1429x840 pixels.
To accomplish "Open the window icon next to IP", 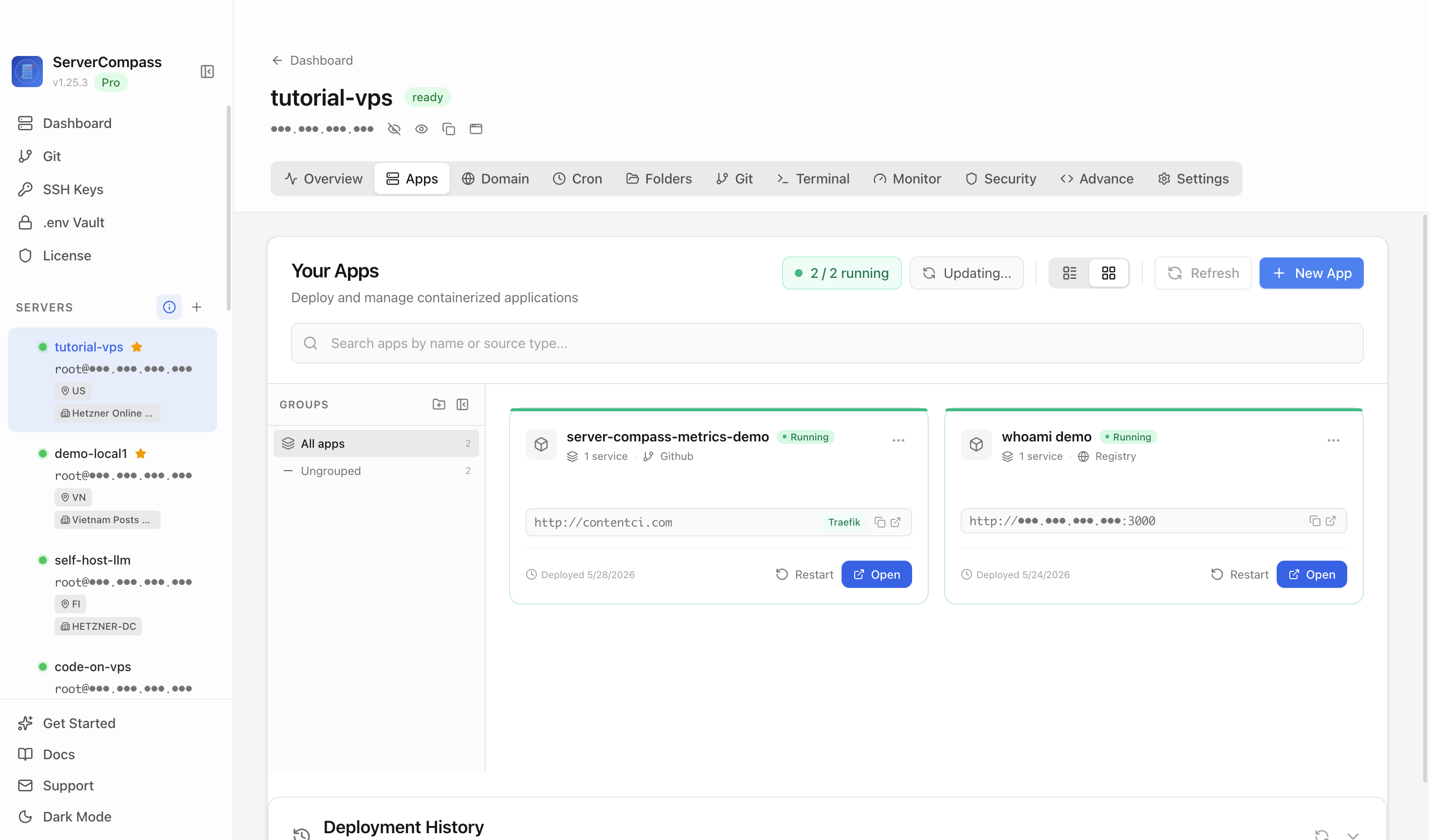I will coord(476,129).
